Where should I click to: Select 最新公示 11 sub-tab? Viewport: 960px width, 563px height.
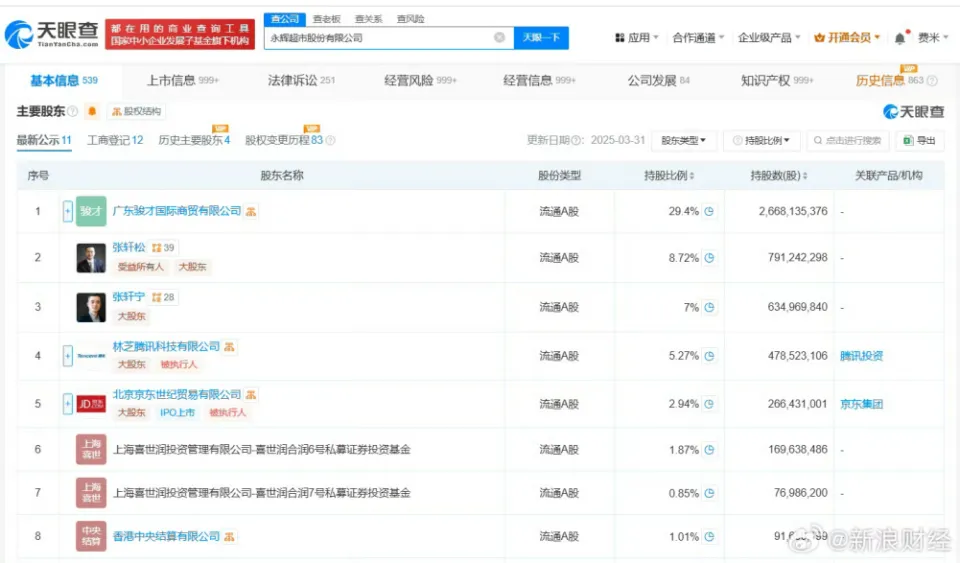pos(44,140)
